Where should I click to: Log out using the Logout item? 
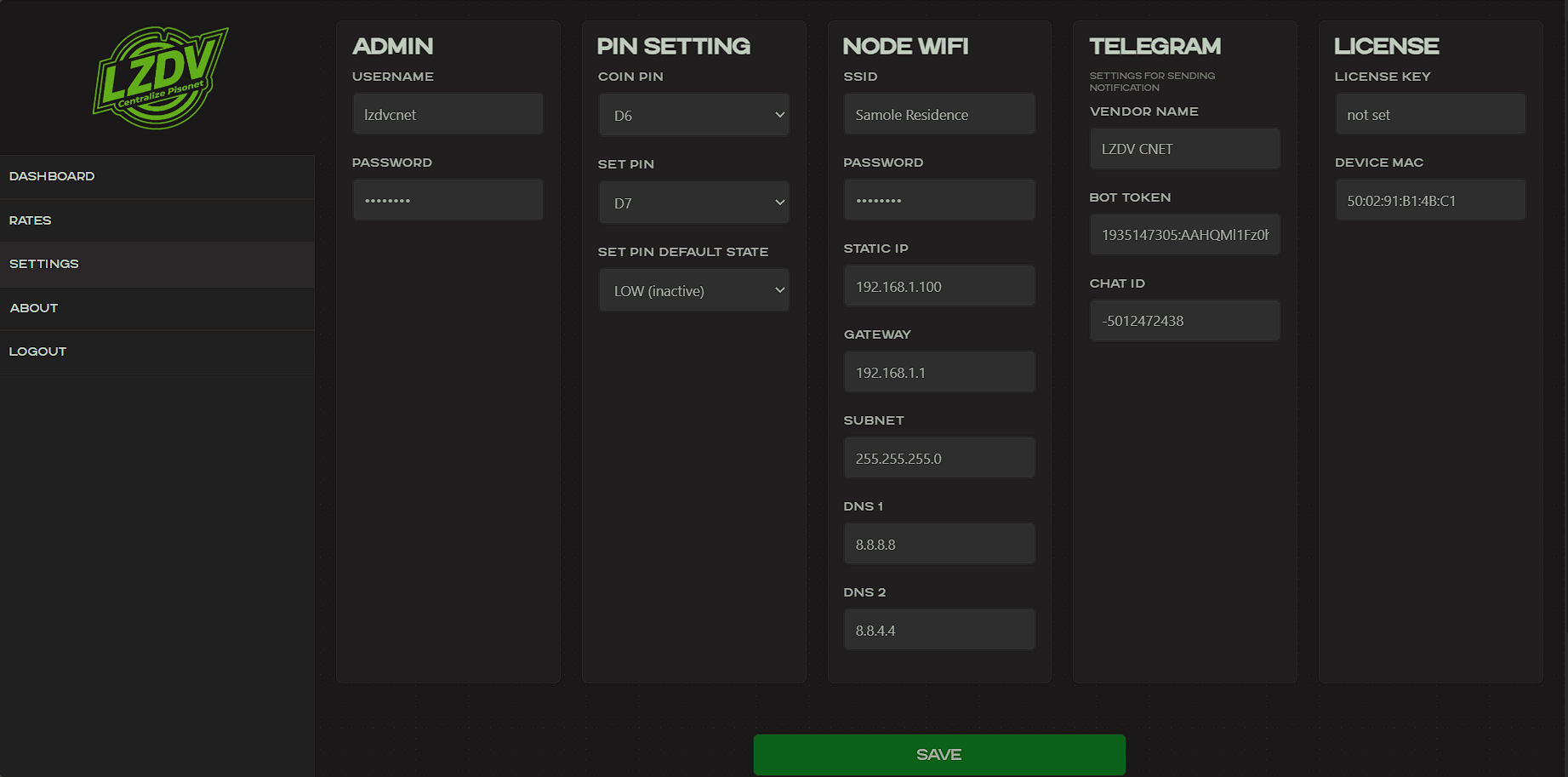click(37, 351)
